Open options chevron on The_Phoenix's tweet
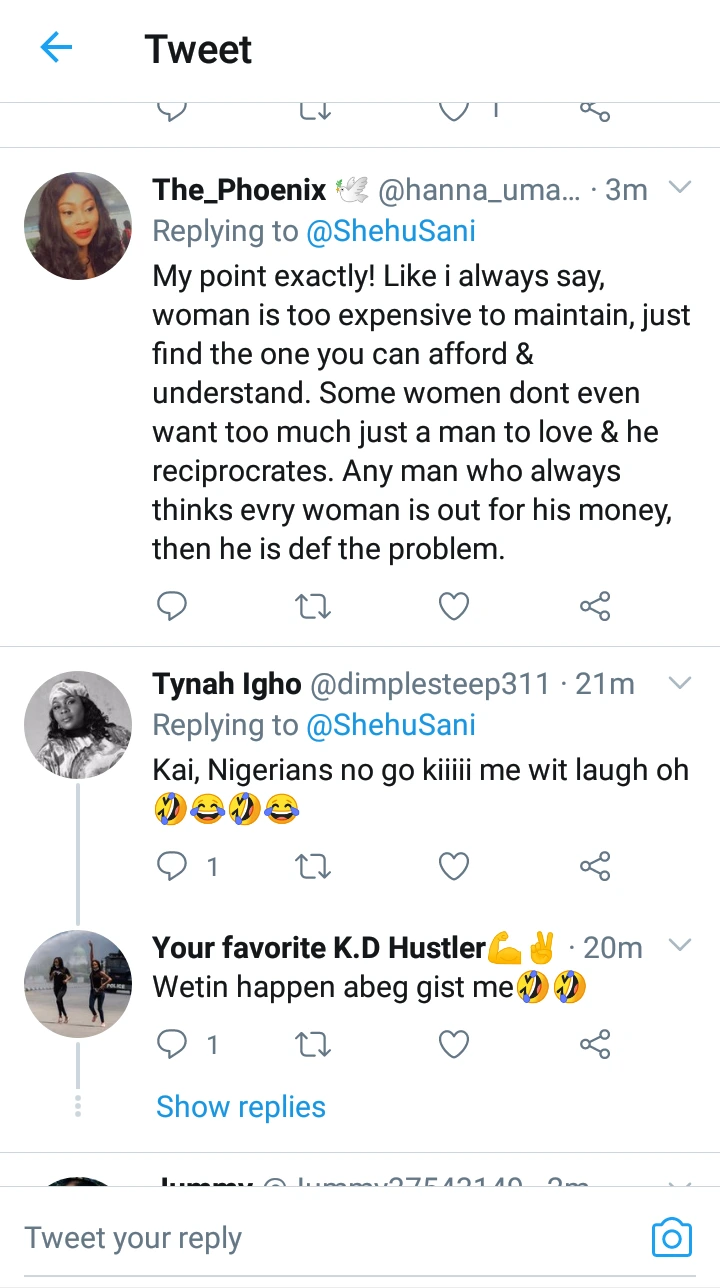 coord(680,188)
